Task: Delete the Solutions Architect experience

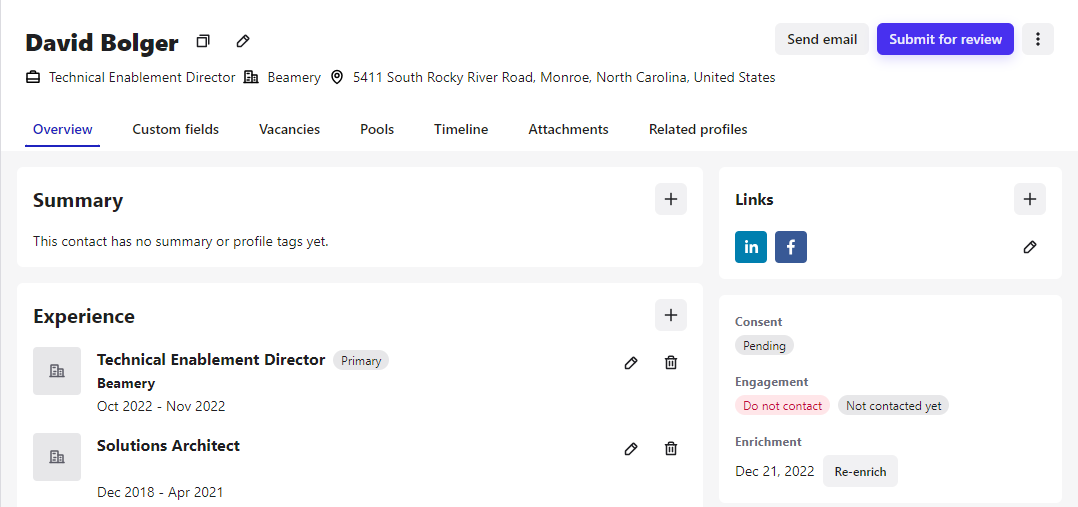Action: coord(671,449)
